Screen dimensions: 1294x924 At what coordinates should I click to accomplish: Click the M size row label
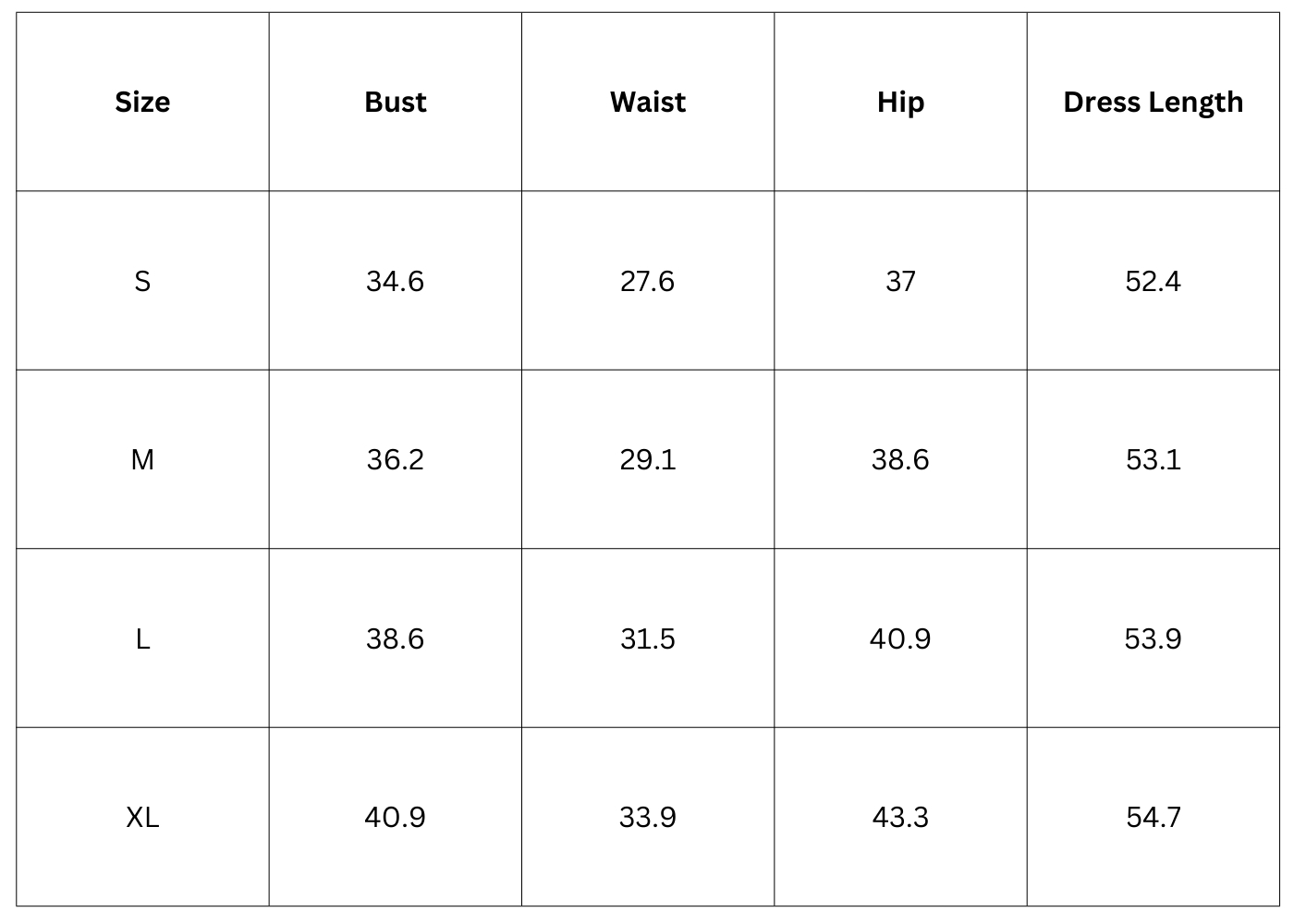point(142,459)
